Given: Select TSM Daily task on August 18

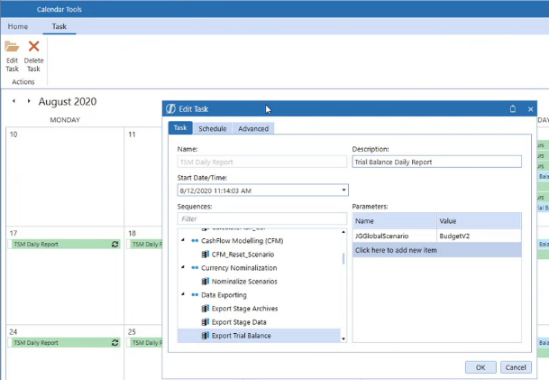Looking at the screenshot, I should point(145,244).
